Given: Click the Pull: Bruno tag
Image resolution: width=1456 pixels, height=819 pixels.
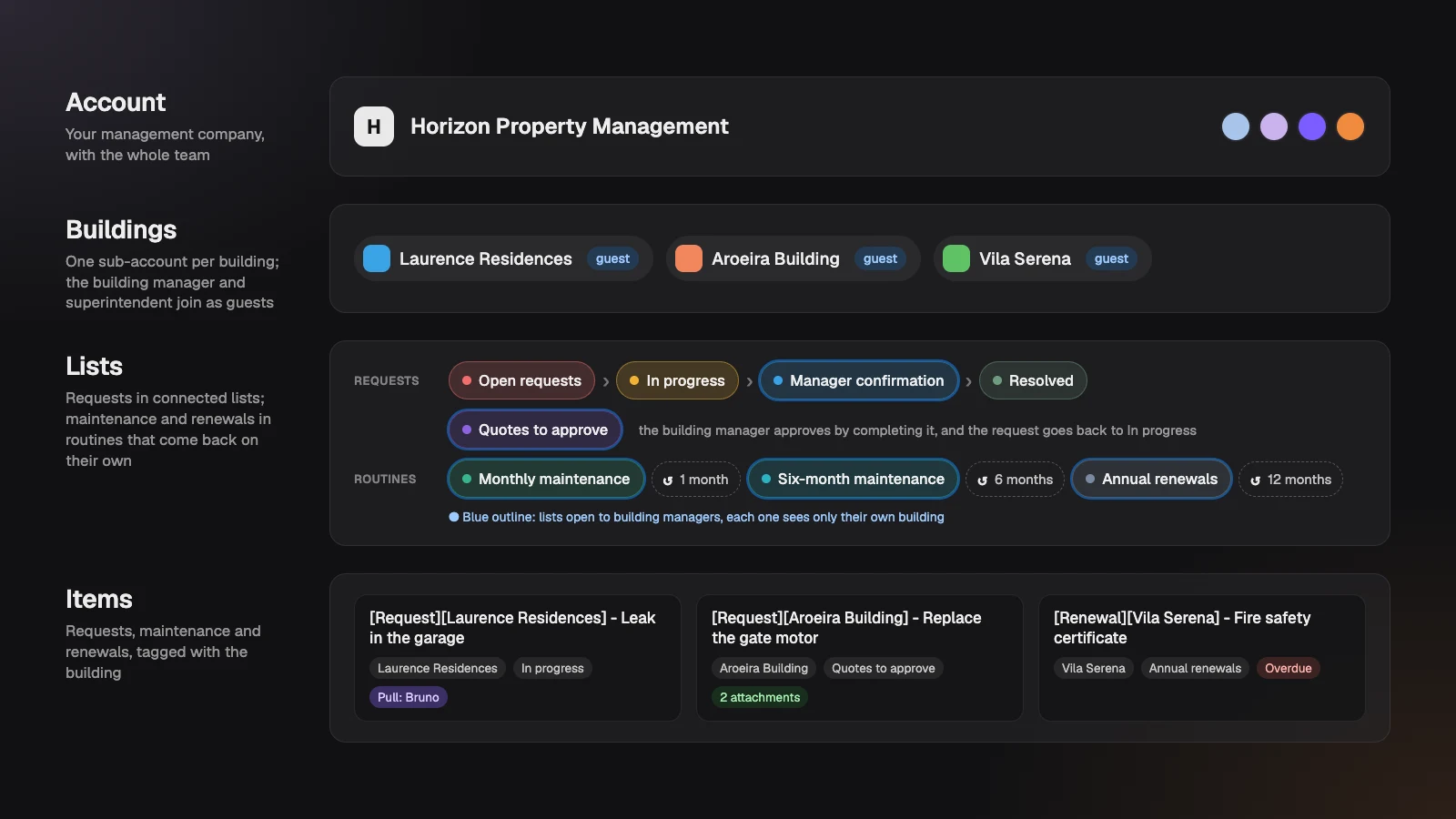Looking at the screenshot, I should [409, 697].
